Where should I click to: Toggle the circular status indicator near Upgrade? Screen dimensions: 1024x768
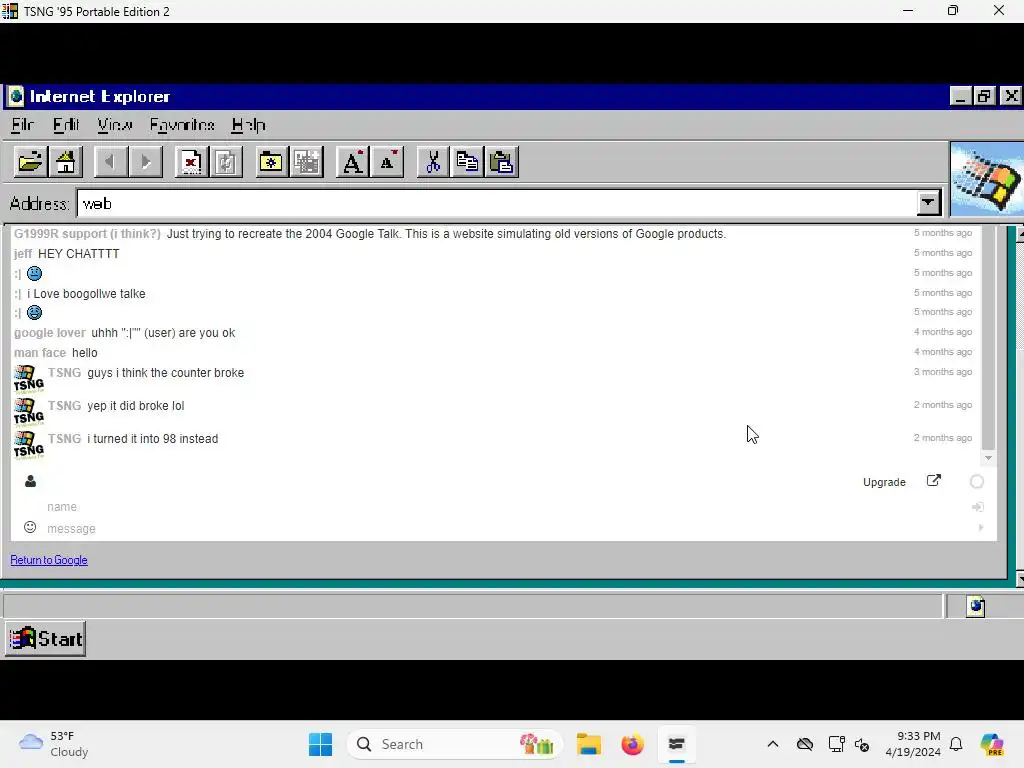[x=977, y=482]
